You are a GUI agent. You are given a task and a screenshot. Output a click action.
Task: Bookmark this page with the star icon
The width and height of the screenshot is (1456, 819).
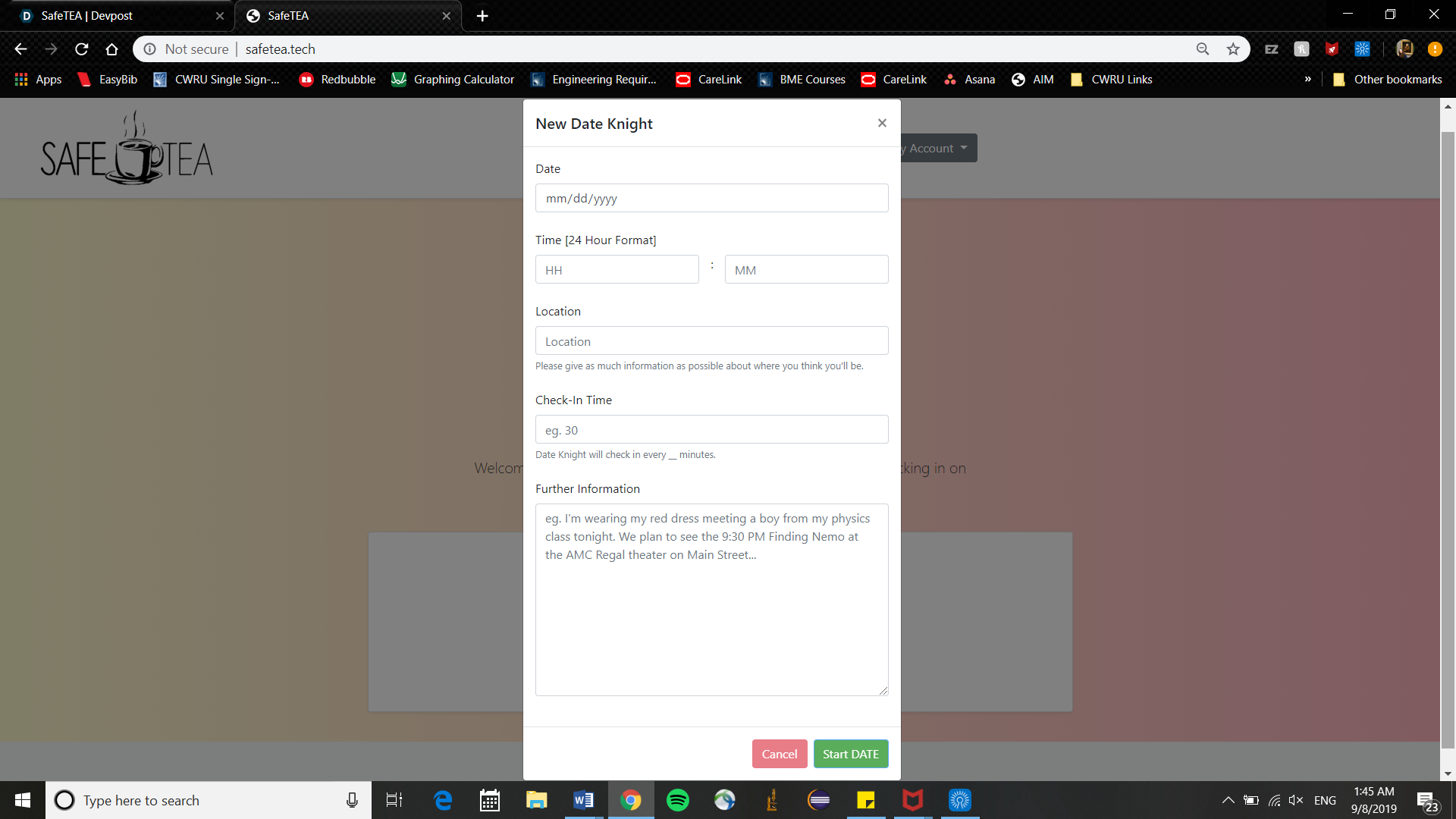(1233, 49)
